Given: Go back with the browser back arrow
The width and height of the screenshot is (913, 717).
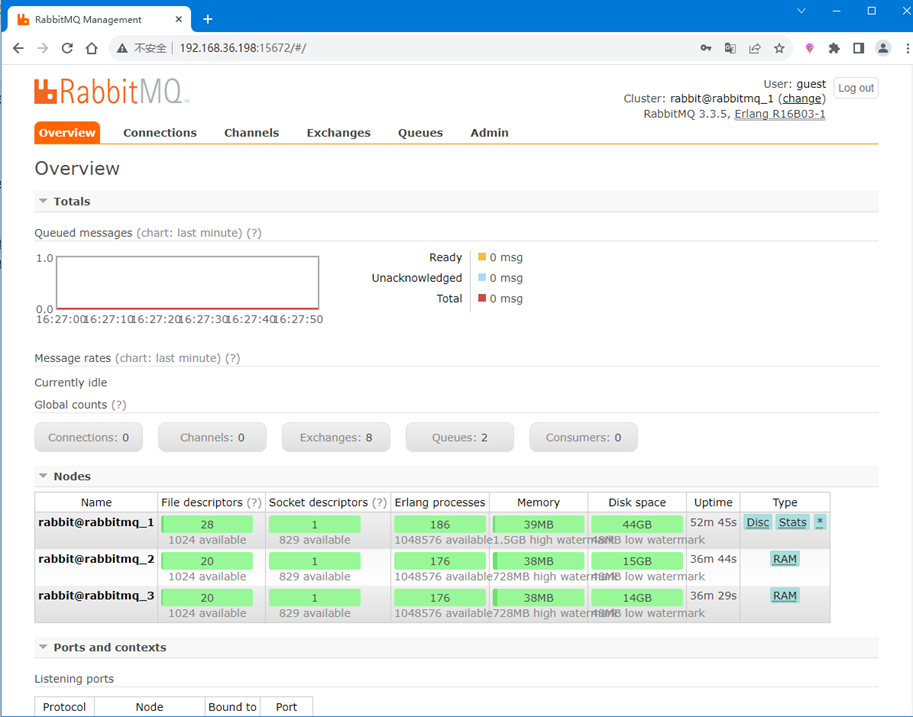Looking at the screenshot, I should [x=19, y=48].
